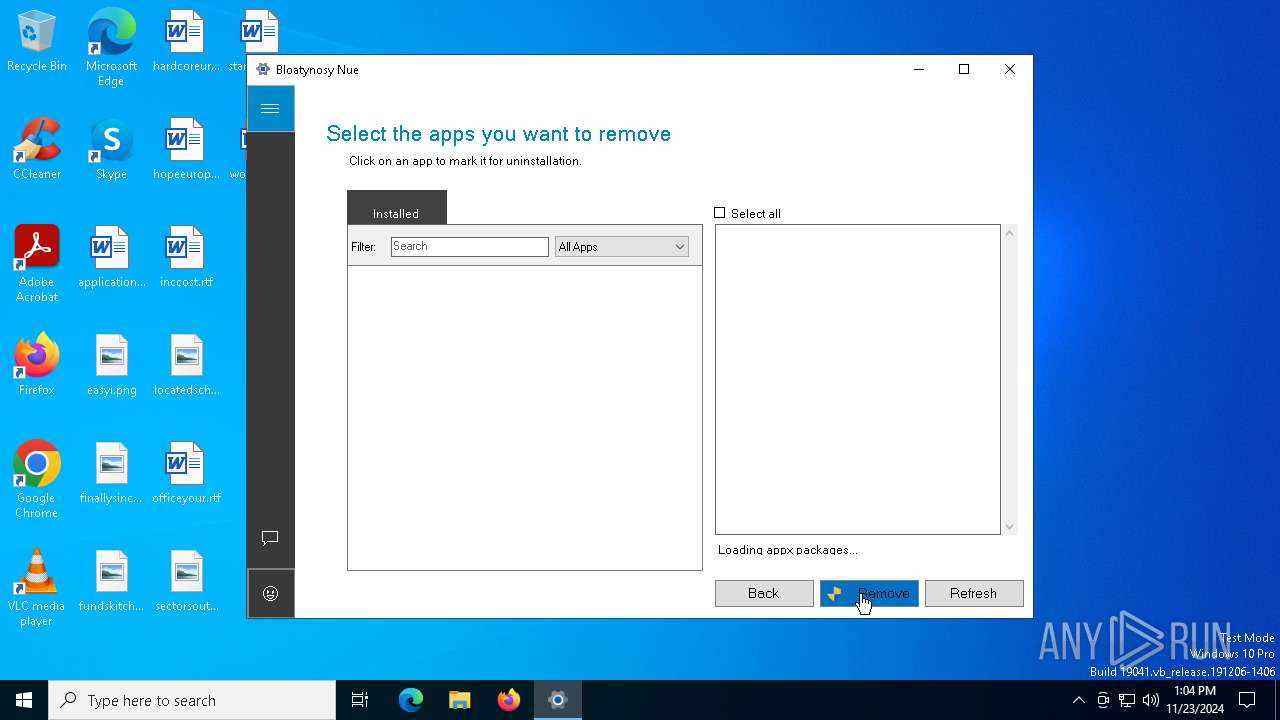Image resolution: width=1280 pixels, height=720 pixels.
Task: Select the officeyour.rtf document icon
Action: coord(186,473)
